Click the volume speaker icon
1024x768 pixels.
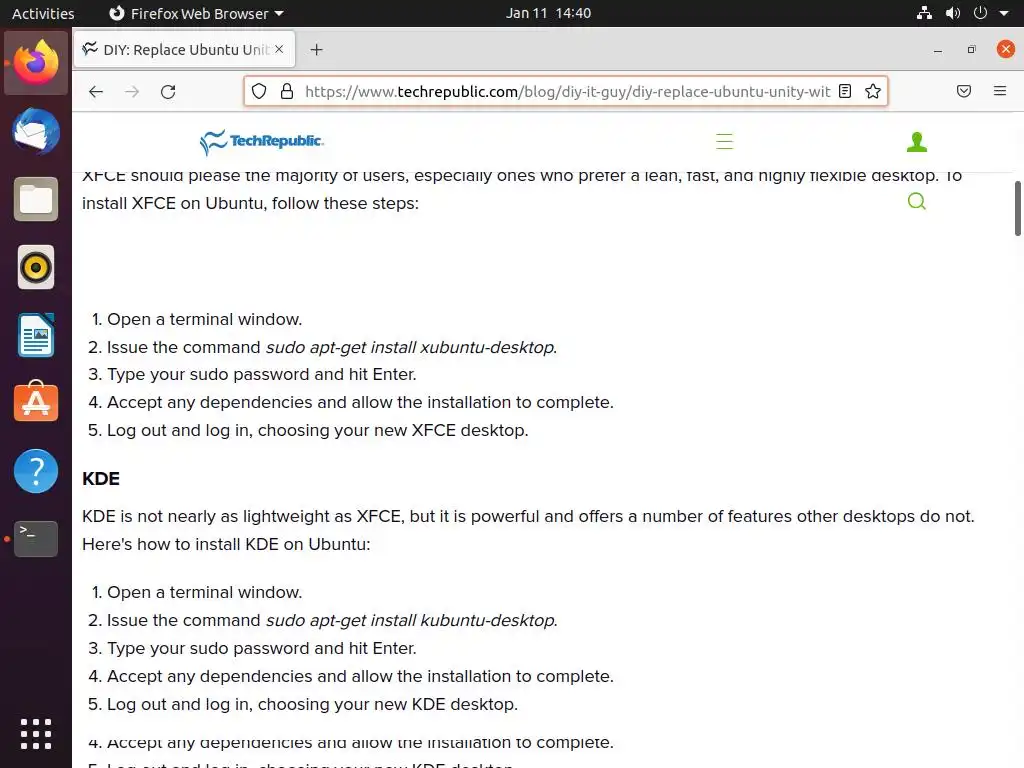tap(953, 13)
